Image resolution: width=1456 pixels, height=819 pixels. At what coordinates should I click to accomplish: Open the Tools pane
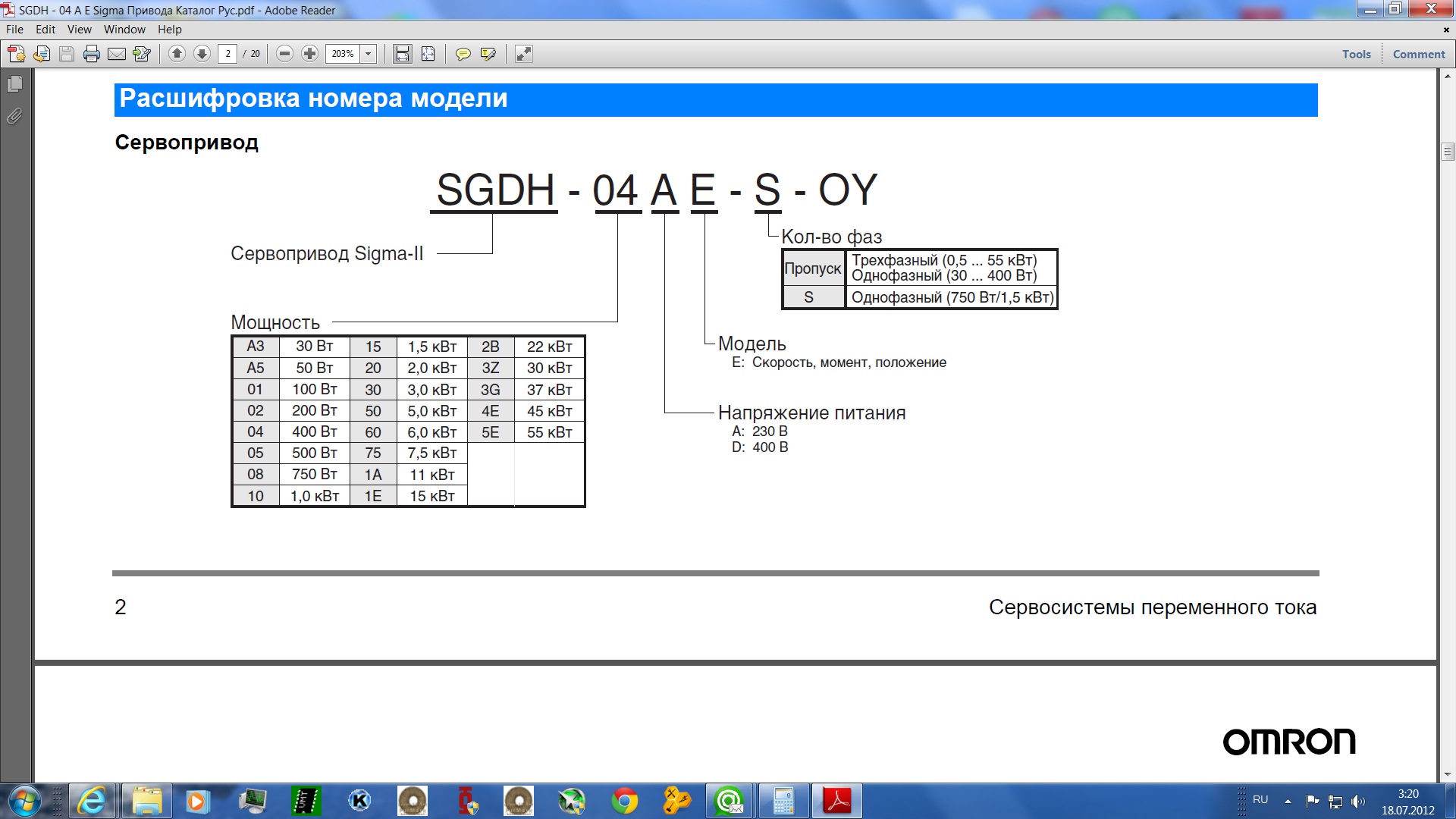1356,54
